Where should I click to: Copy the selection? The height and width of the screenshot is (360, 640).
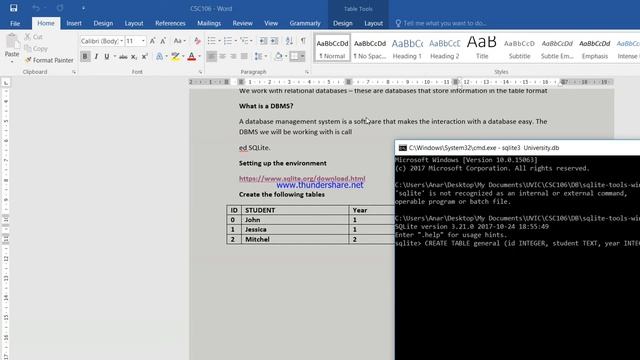tap(36, 48)
